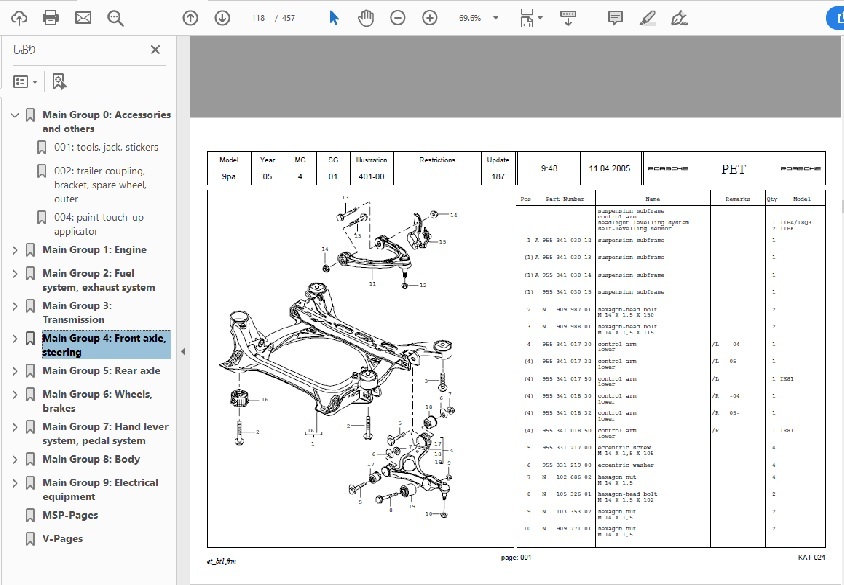
Task: Open bookmark 002: trailer coupling
Action: 100,185
